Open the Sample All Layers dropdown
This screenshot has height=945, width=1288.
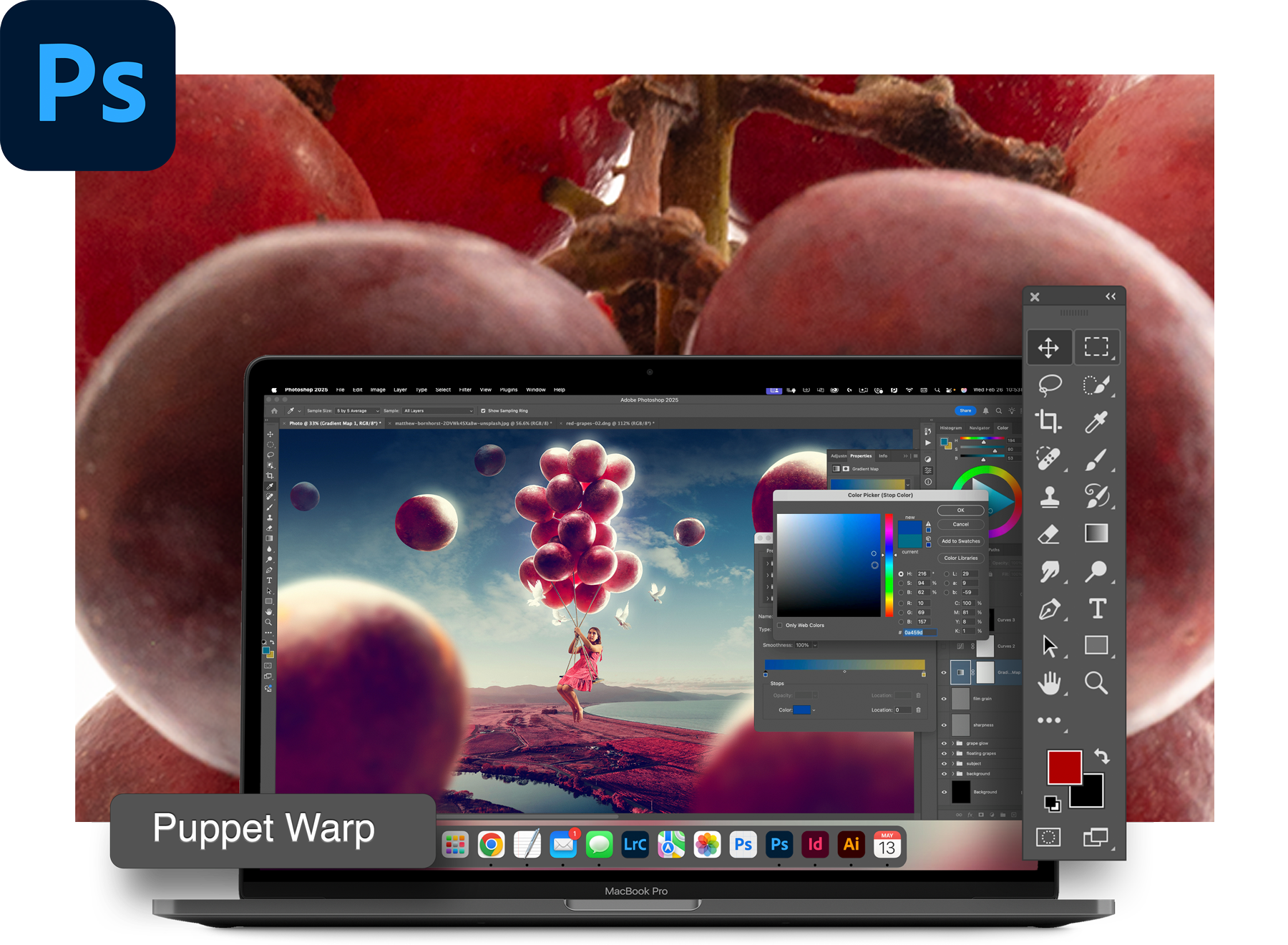click(438, 411)
